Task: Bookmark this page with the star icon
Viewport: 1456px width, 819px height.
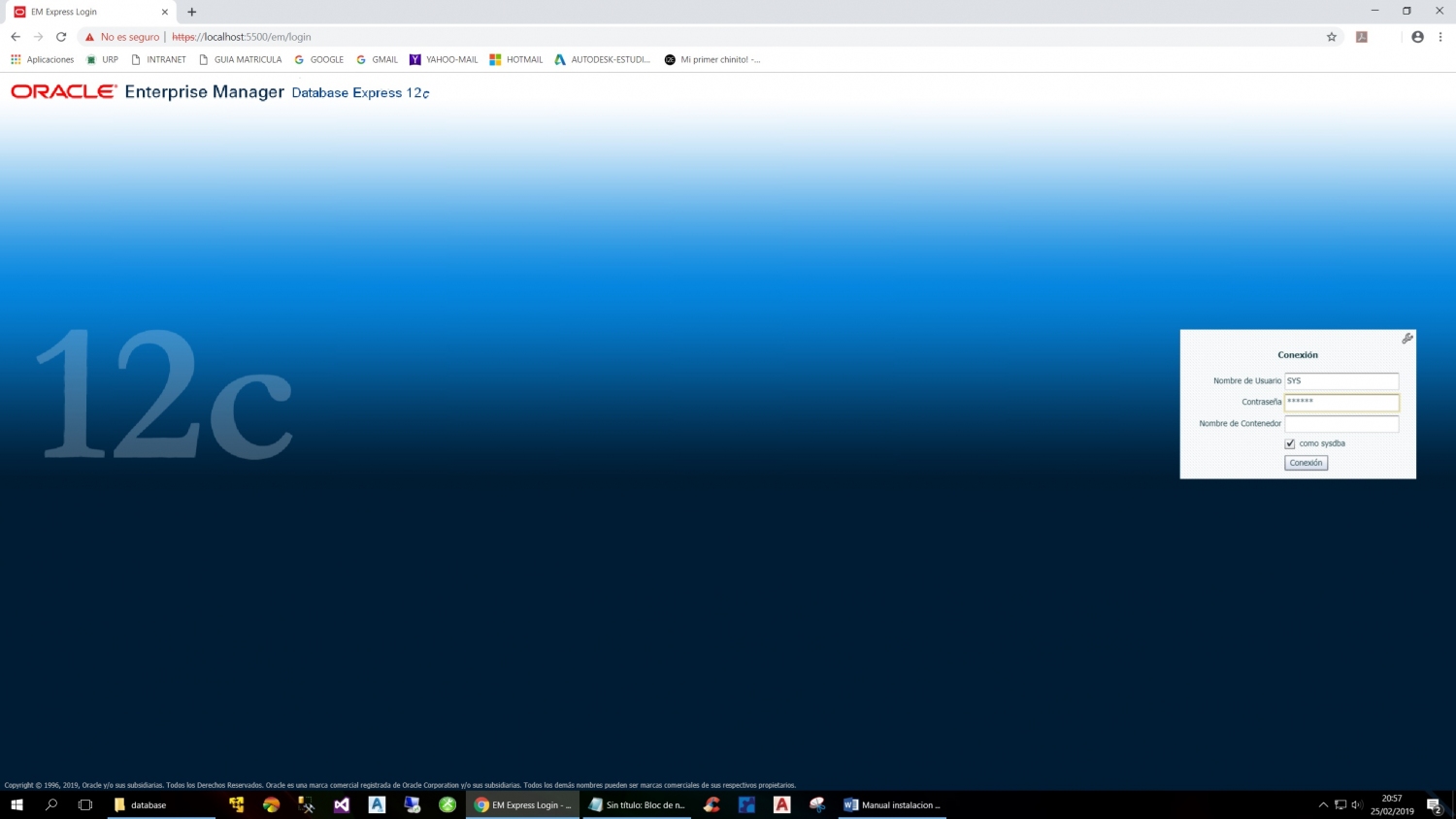Action: click(x=1332, y=37)
